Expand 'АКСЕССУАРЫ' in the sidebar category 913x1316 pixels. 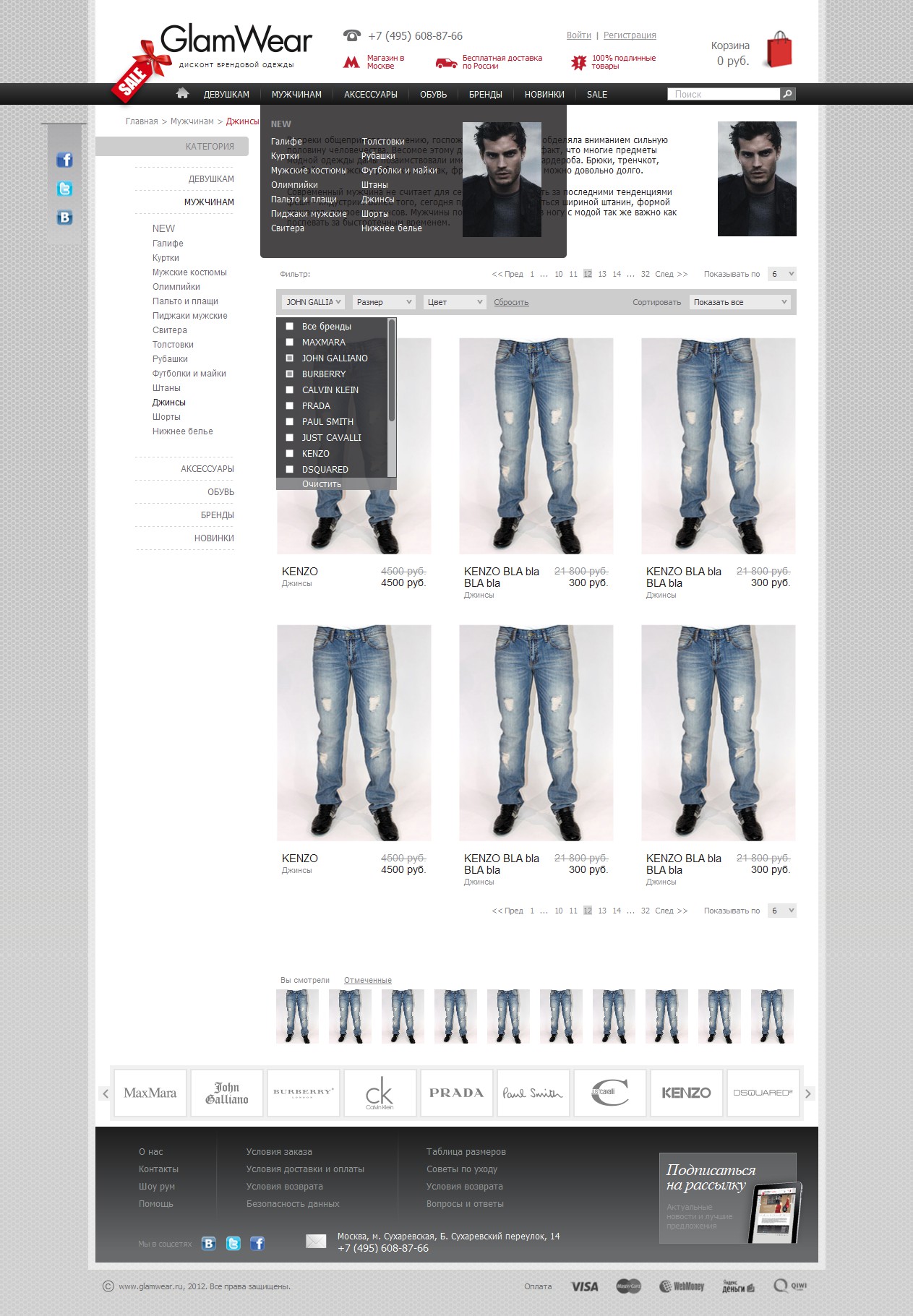click(x=207, y=469)
